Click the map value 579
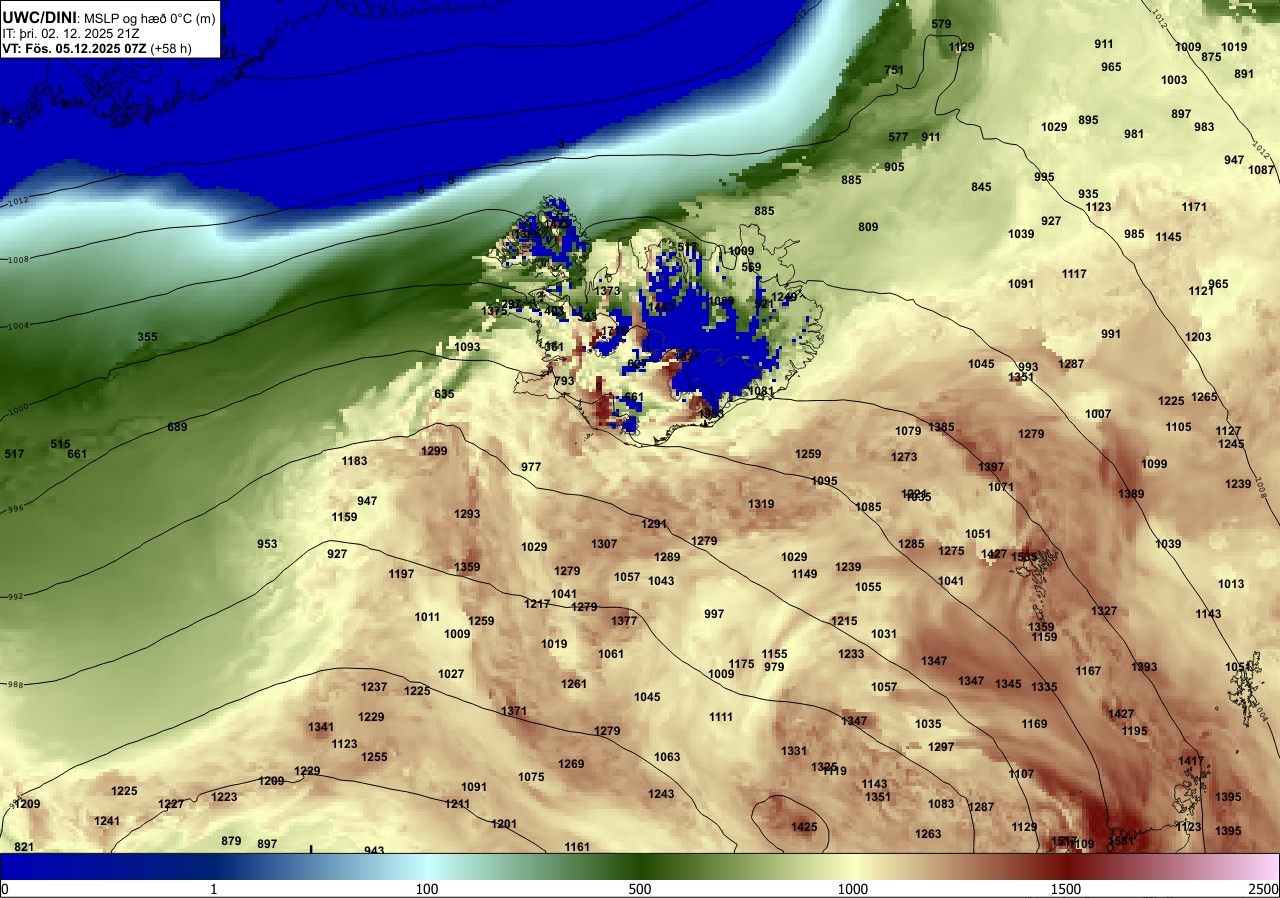This screenshot has height=898, width=1280. [x=941, y=24]
